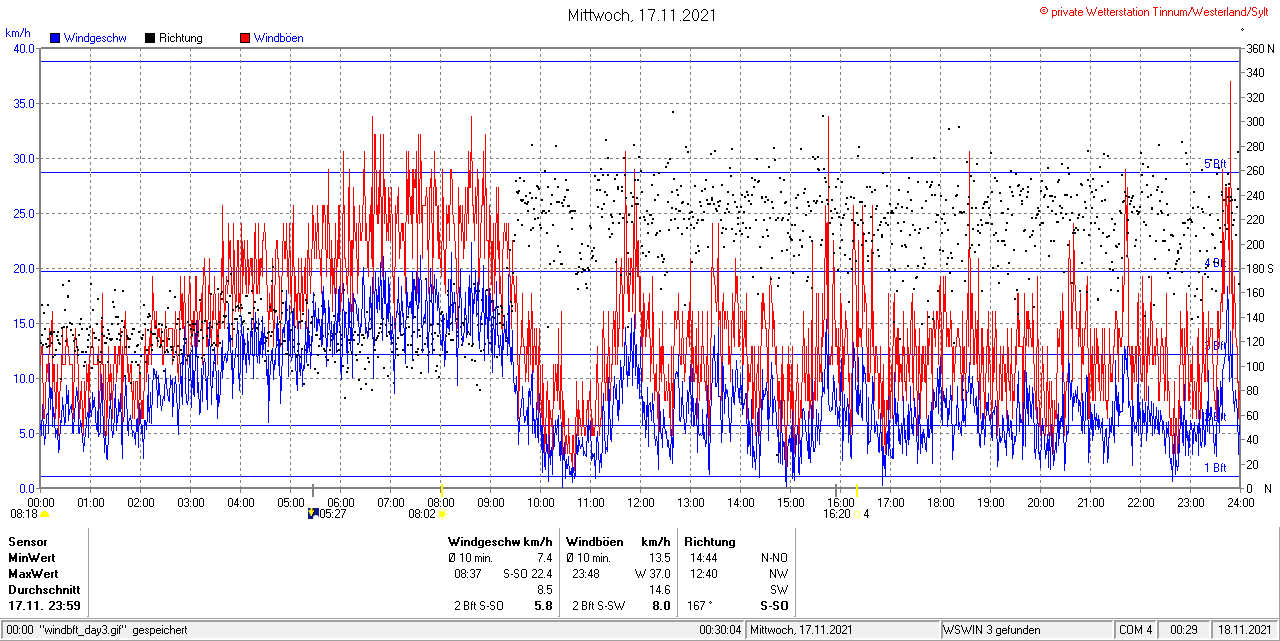Click the Windböen km/h column header
1280x641 pixels.
(618, 541)
